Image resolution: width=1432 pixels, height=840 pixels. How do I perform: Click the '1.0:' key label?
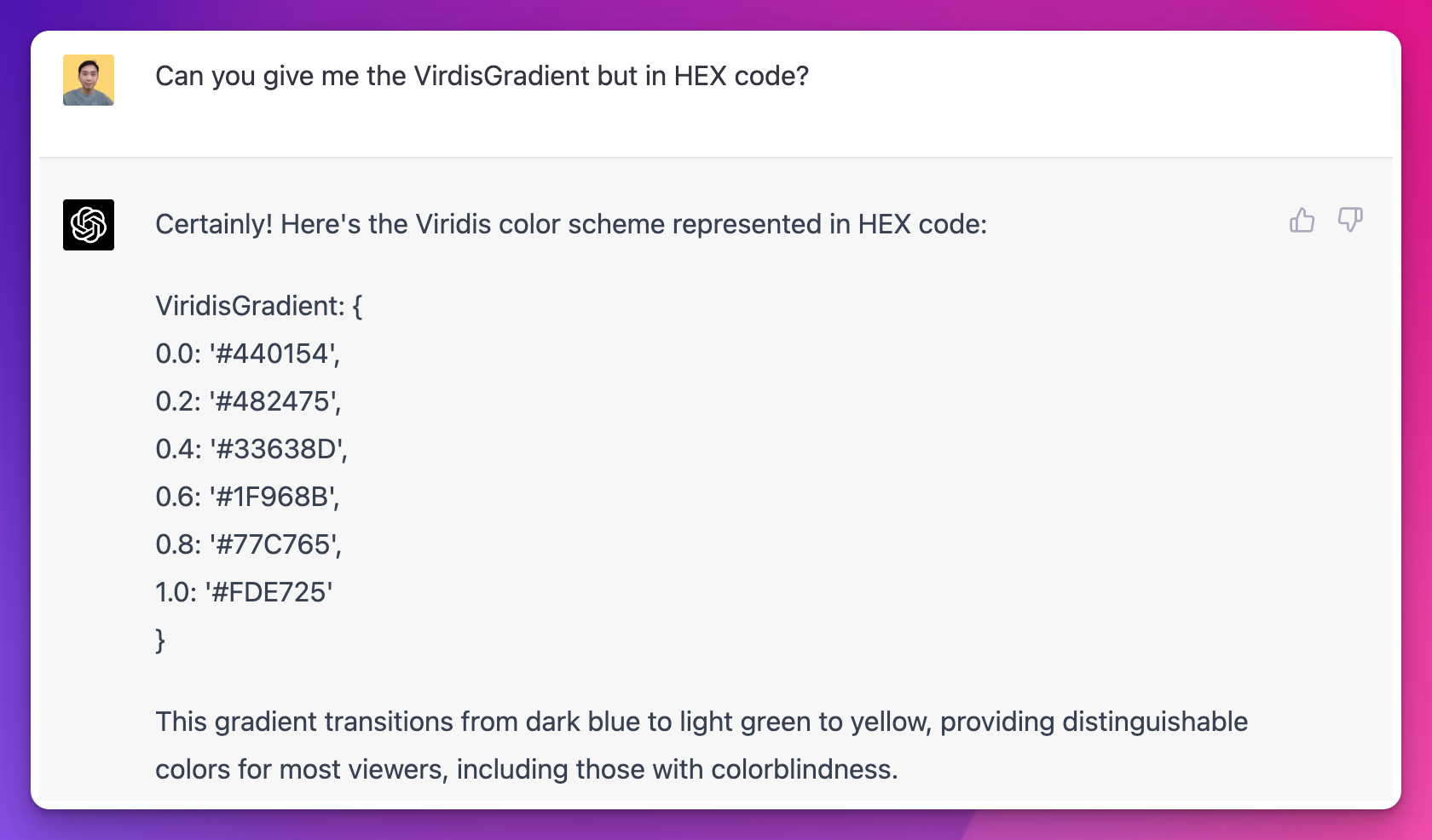[176, 592]
